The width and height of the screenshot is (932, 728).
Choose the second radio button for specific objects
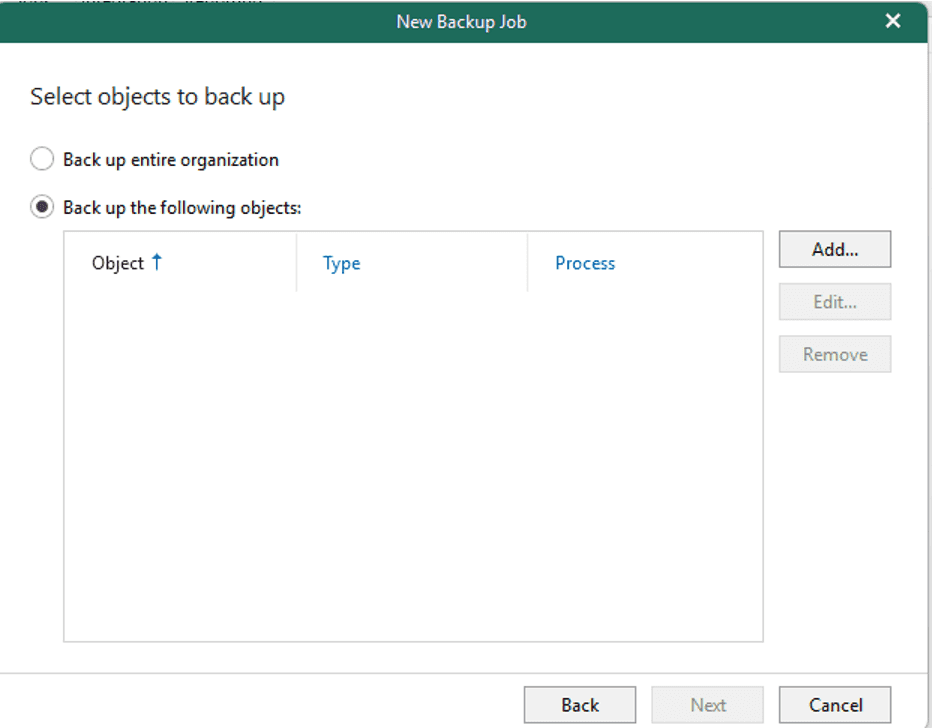coord(41,206)
